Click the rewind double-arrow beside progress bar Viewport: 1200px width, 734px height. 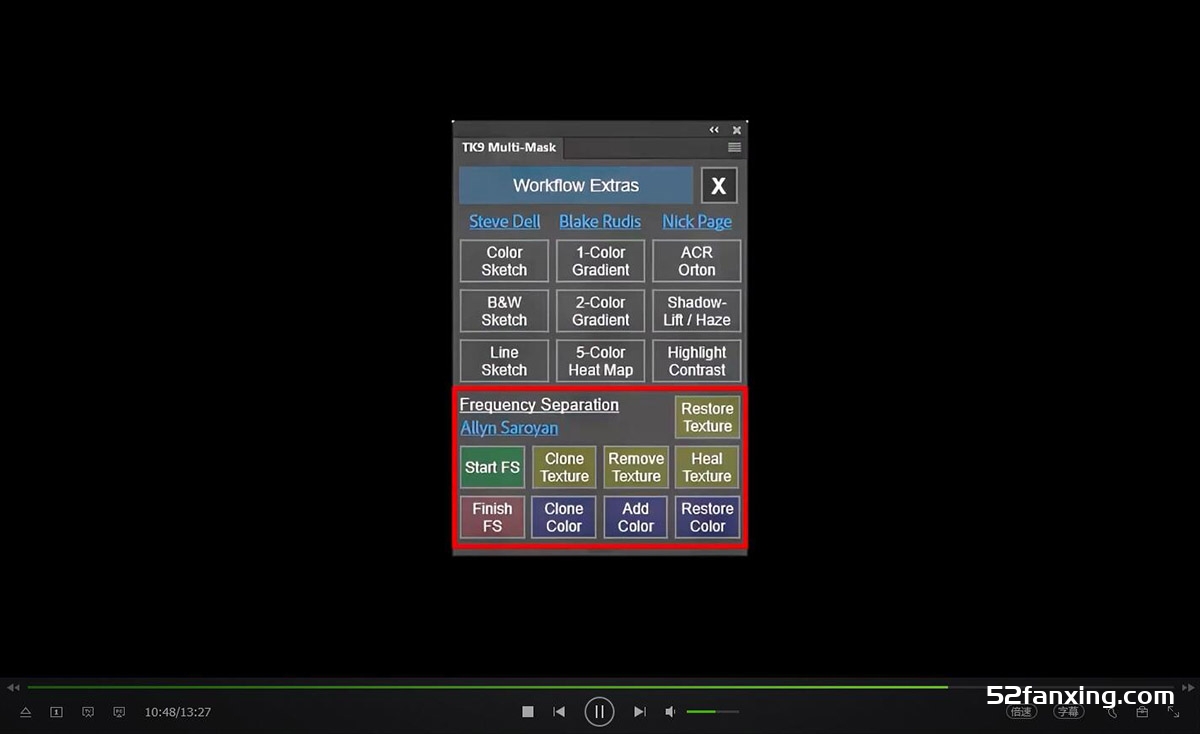pyautogui.click(x=13, y=687)
